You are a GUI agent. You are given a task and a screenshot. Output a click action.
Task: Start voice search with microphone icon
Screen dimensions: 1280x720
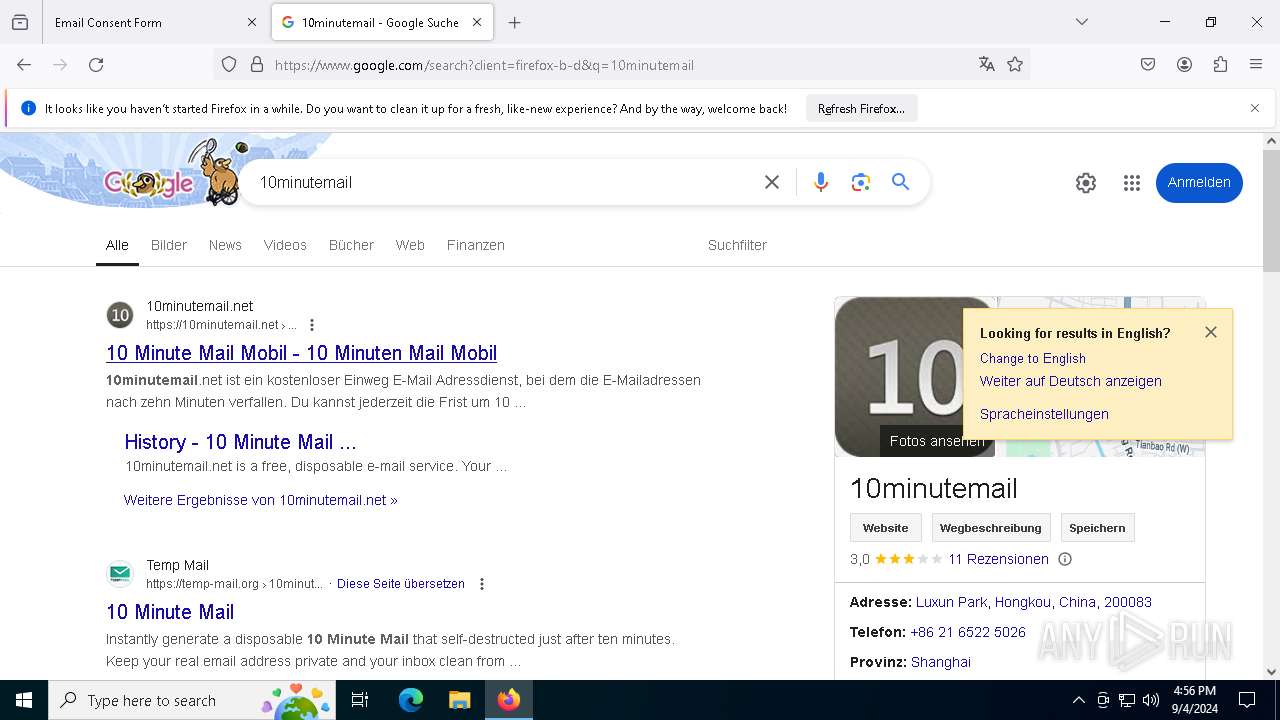point(821,182)
